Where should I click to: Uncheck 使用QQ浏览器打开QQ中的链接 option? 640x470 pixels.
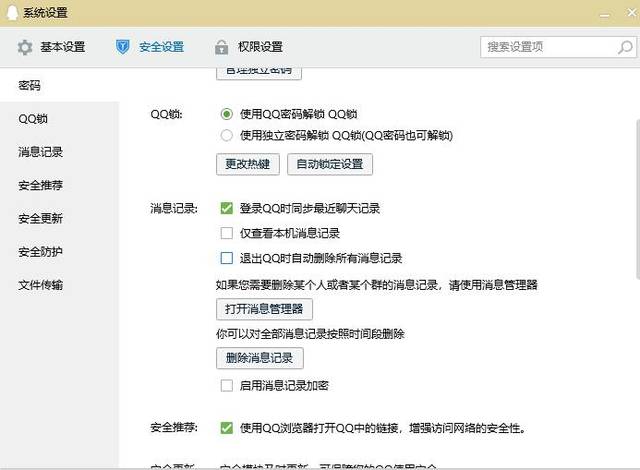click(227, 428)
